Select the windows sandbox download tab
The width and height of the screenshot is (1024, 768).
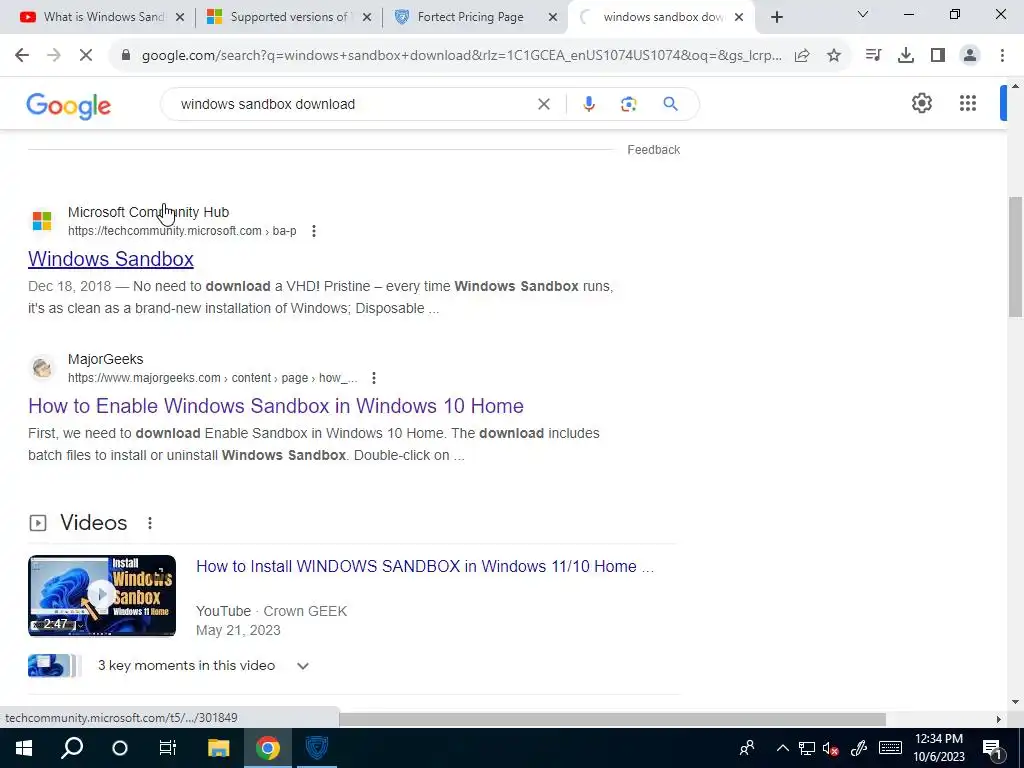662,17
